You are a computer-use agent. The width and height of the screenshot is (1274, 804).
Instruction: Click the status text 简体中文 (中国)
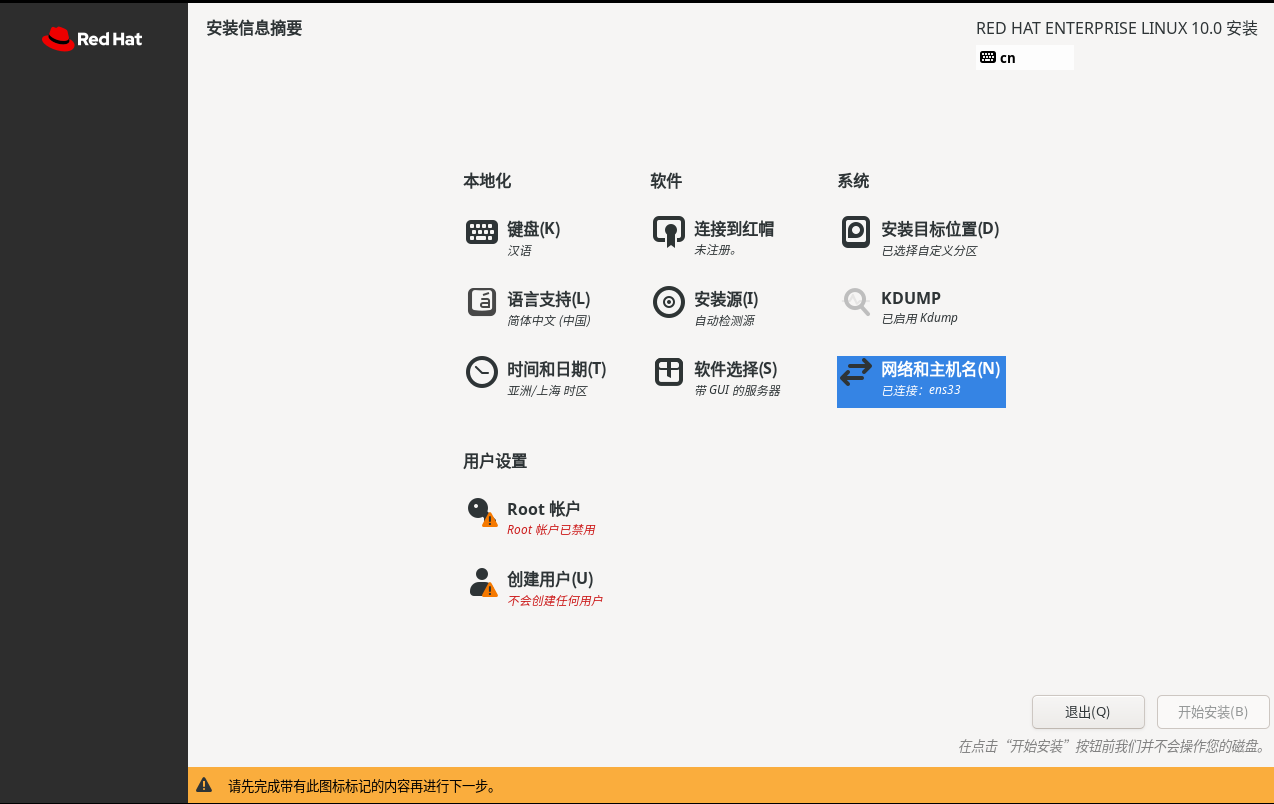549,321
